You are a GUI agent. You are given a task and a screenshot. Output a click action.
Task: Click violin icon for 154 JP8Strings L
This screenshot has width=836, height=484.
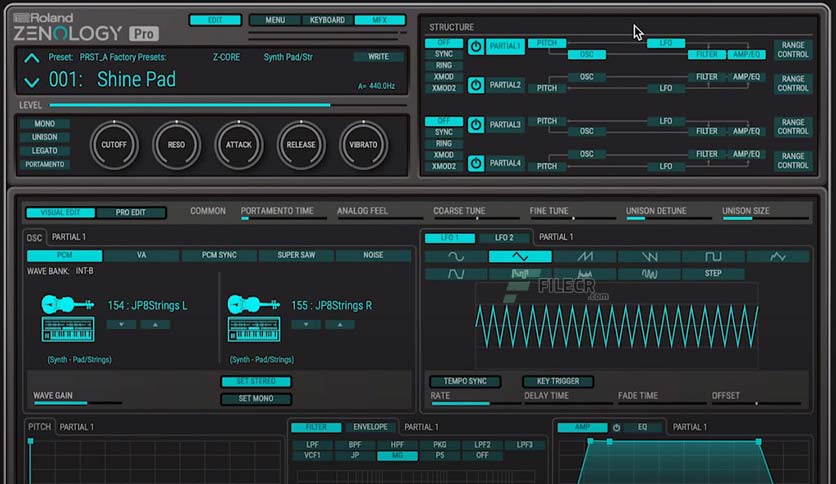coord(67,304)
